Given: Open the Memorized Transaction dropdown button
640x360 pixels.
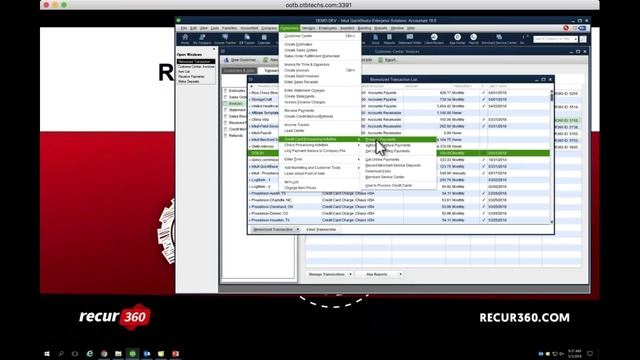Looking at the screenshot, I should point(275,229).
